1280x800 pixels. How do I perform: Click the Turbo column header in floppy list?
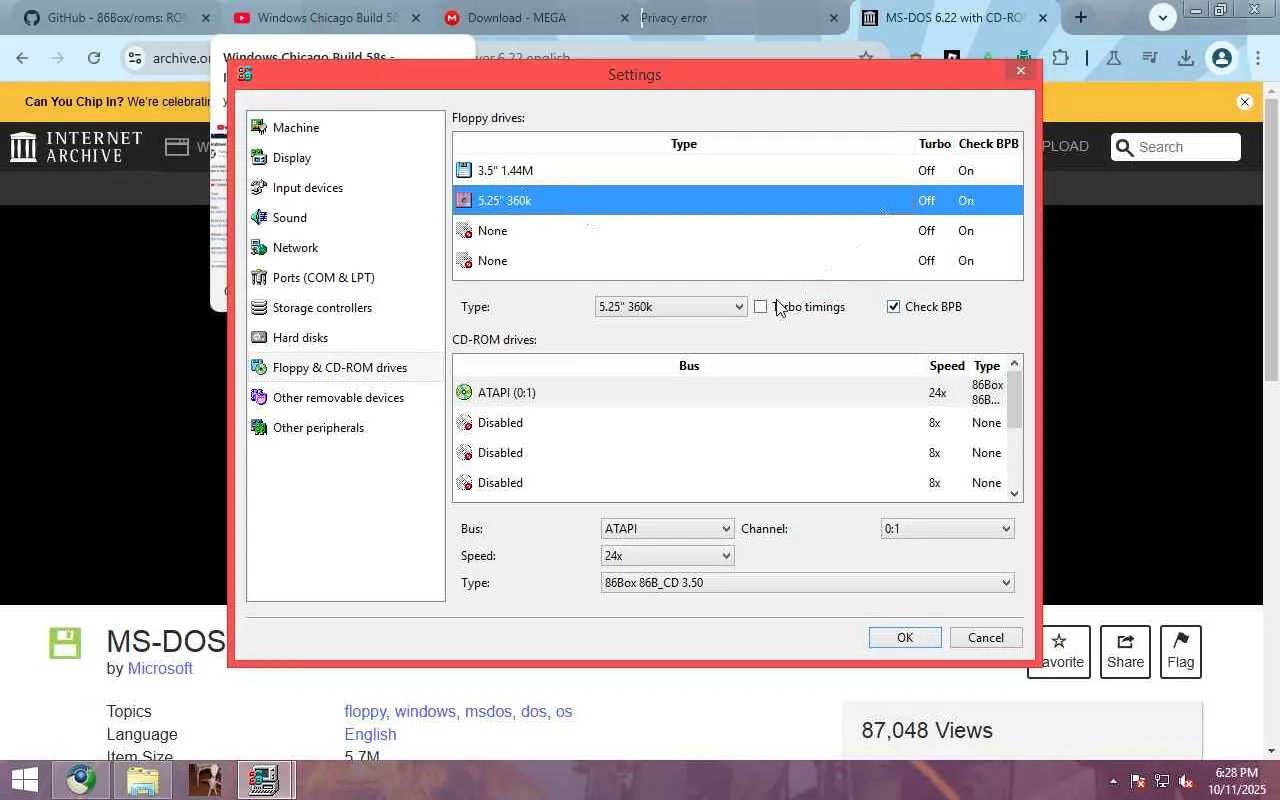tap(935, 144)
